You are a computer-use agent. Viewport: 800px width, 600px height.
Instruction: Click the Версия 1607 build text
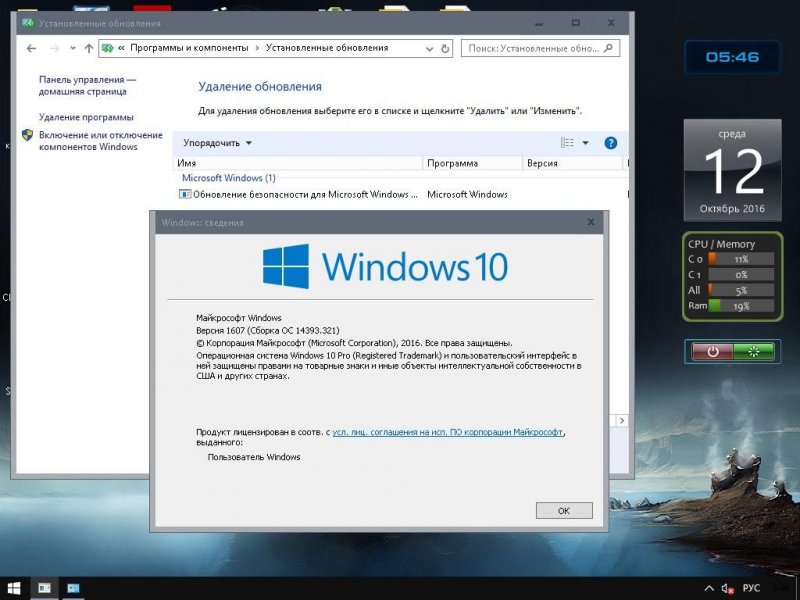pos(268,331)
